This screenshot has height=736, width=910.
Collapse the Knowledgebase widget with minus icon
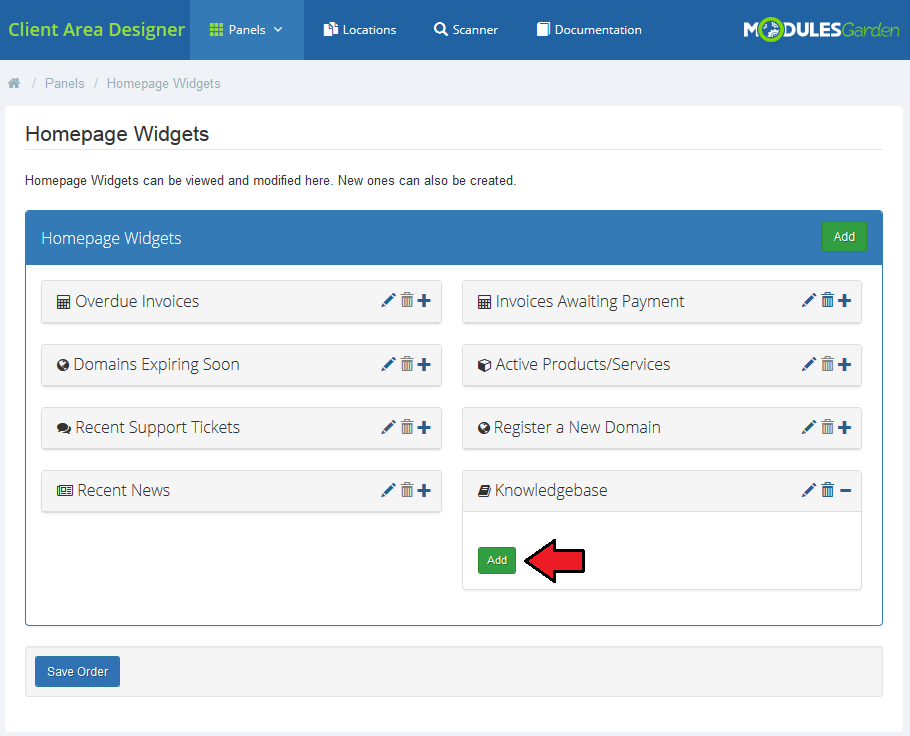(846, 491)
